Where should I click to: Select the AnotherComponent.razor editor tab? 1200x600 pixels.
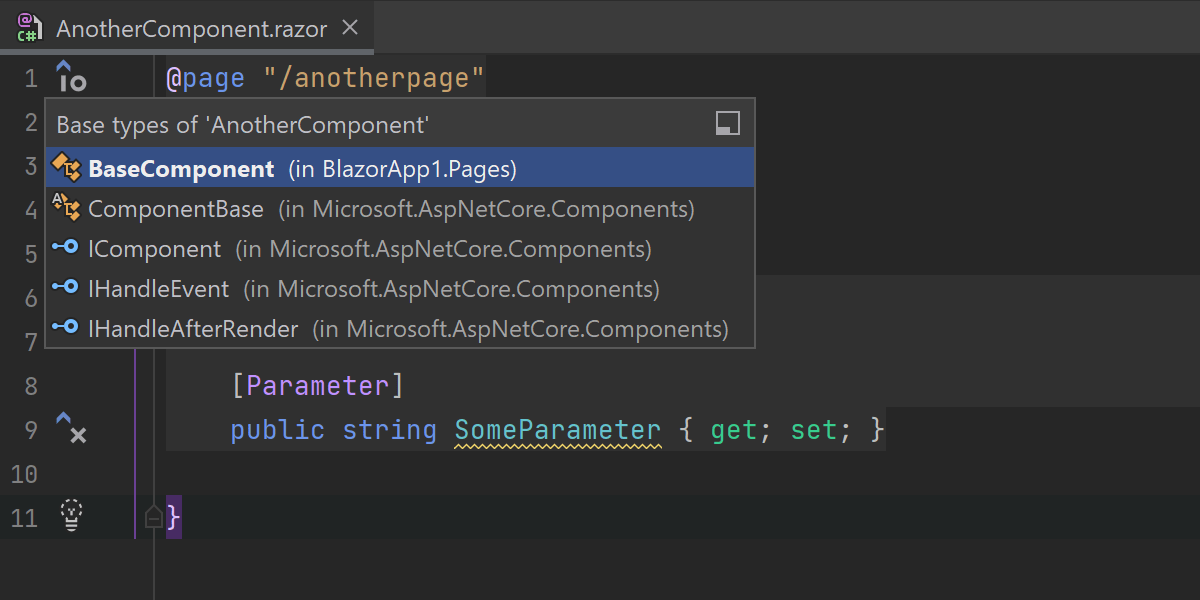click(190, 28)
